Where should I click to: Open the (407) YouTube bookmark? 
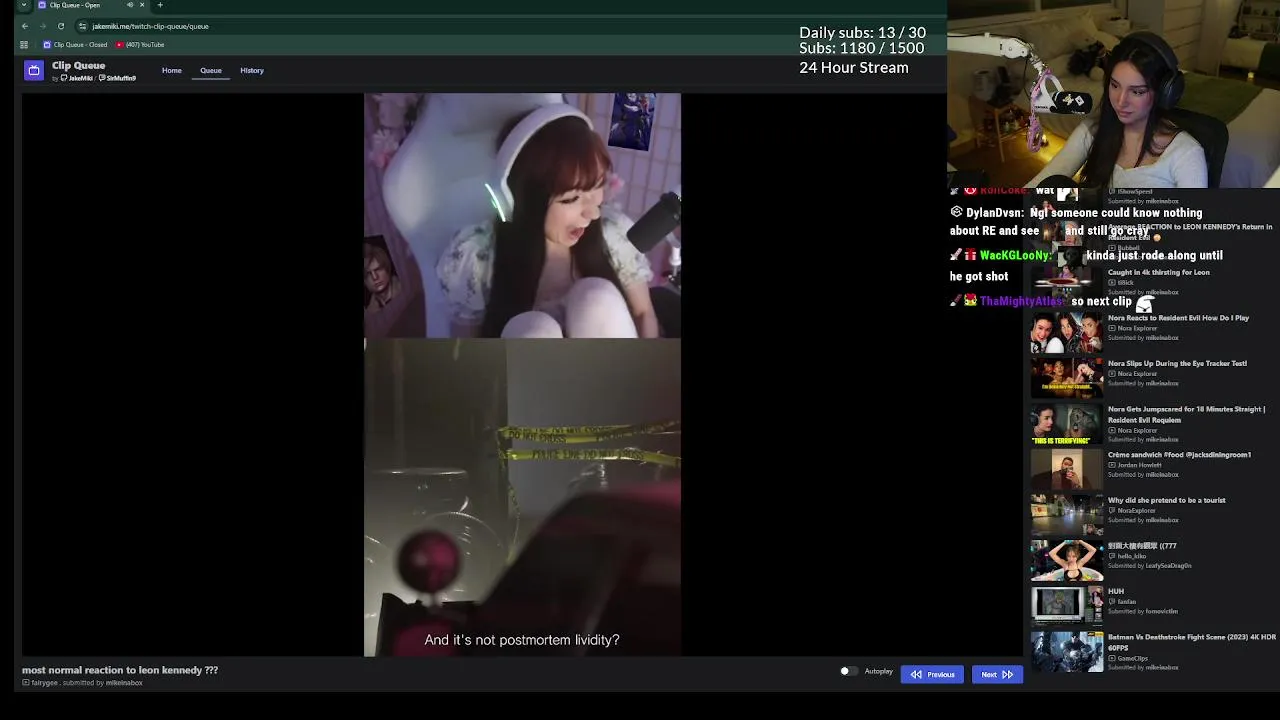coord(140,45)
